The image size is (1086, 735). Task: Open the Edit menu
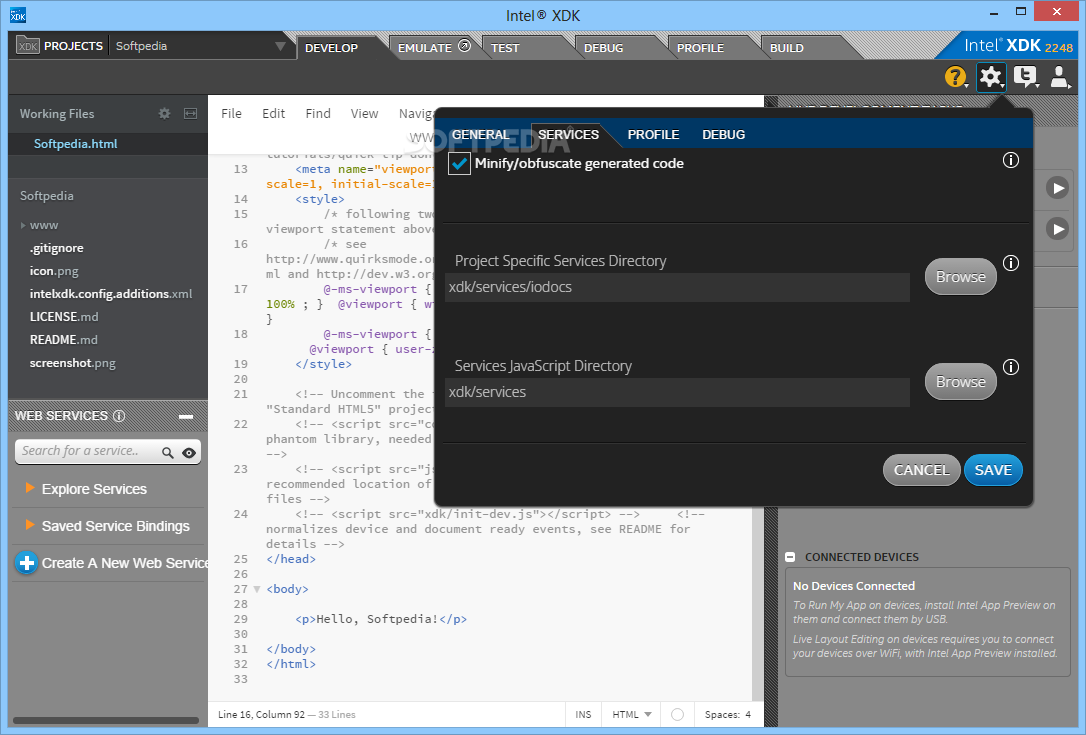[x=273, y=114]
